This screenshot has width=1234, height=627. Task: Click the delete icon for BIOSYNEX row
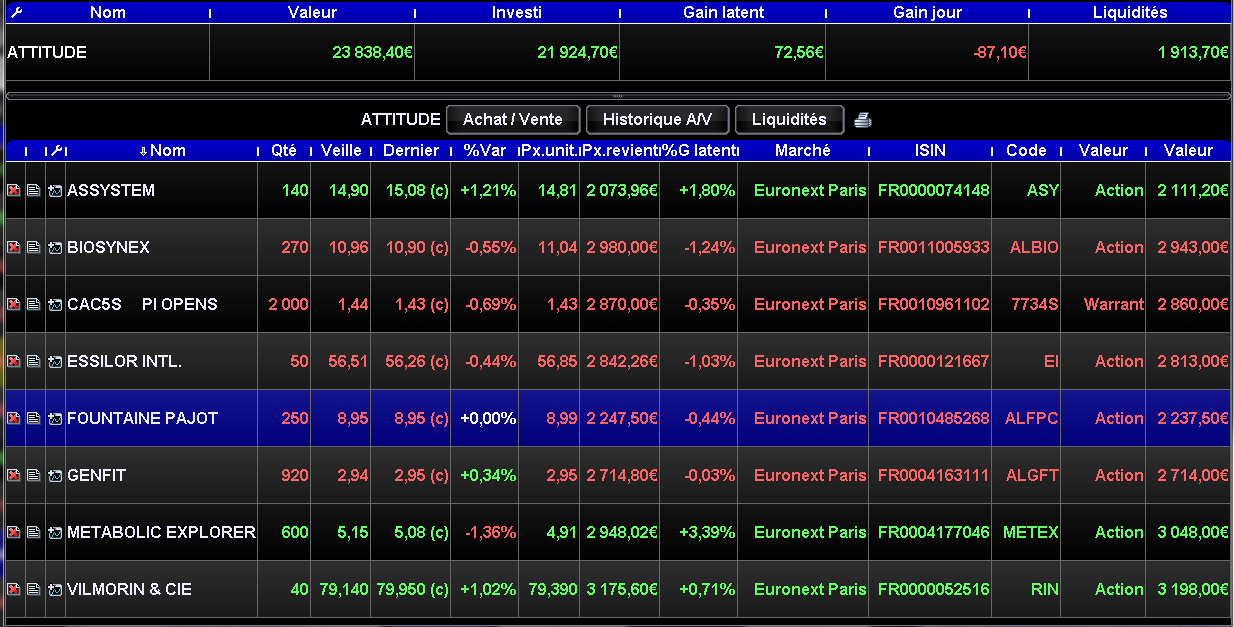tap(13, 247)
